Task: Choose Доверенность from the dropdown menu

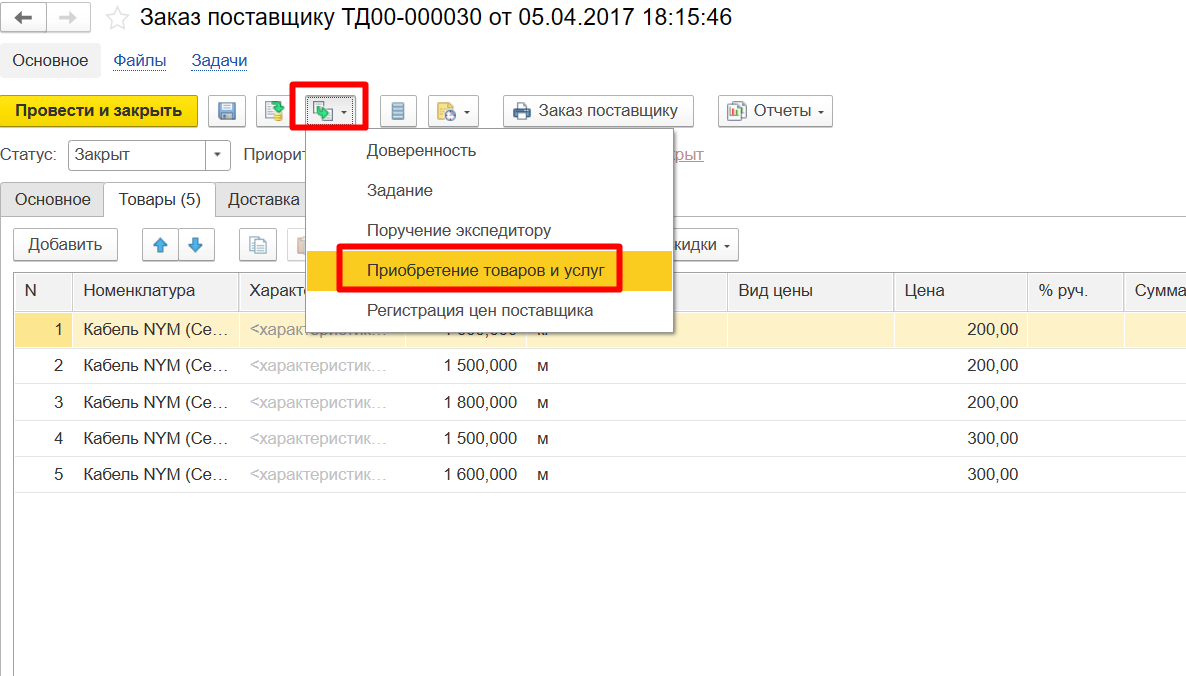Action: pyautogui.click(x=421, y=151)
